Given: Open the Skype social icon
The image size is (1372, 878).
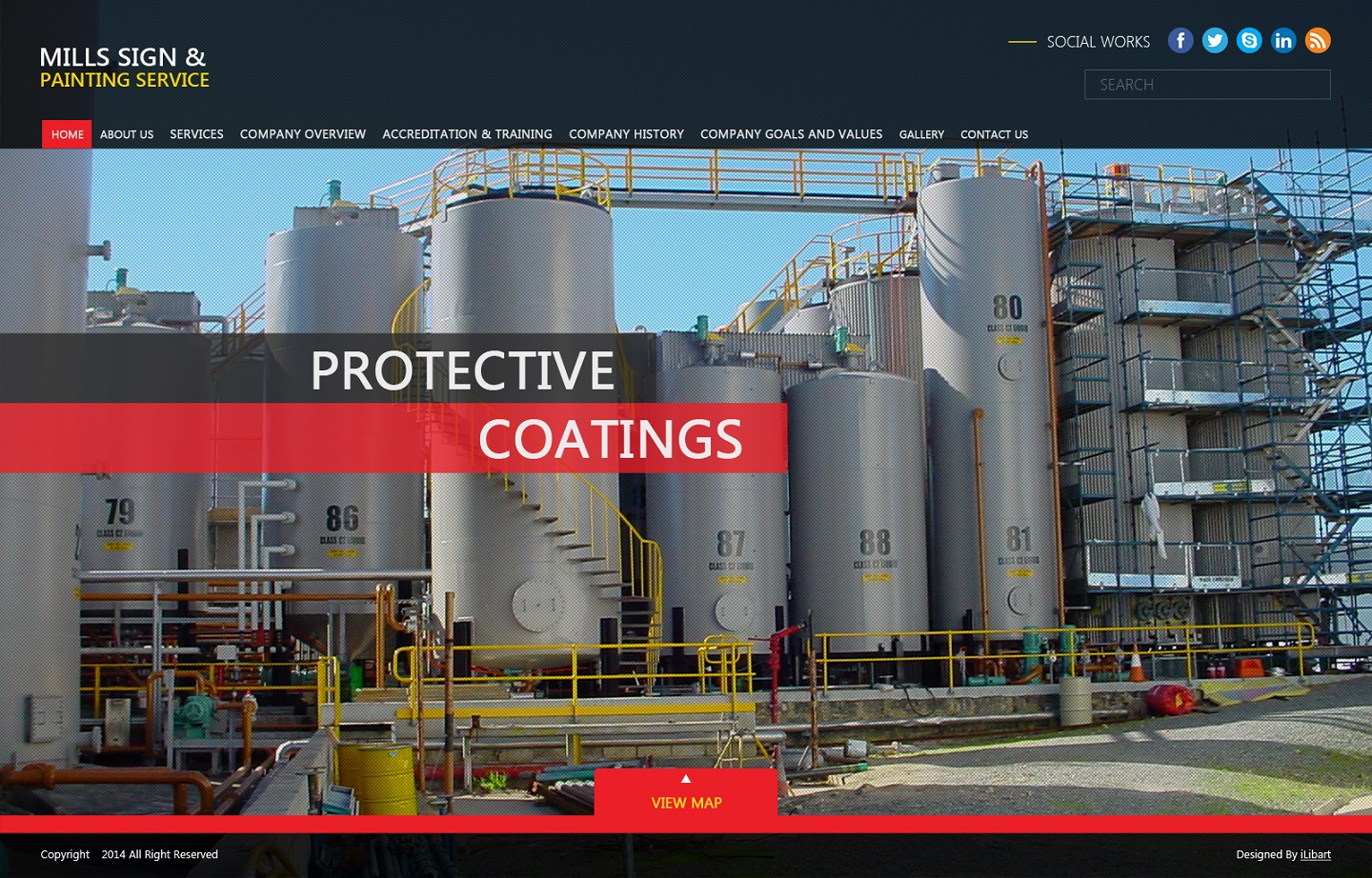Looking at the screenshot, I should click(x=1249, y=40).
